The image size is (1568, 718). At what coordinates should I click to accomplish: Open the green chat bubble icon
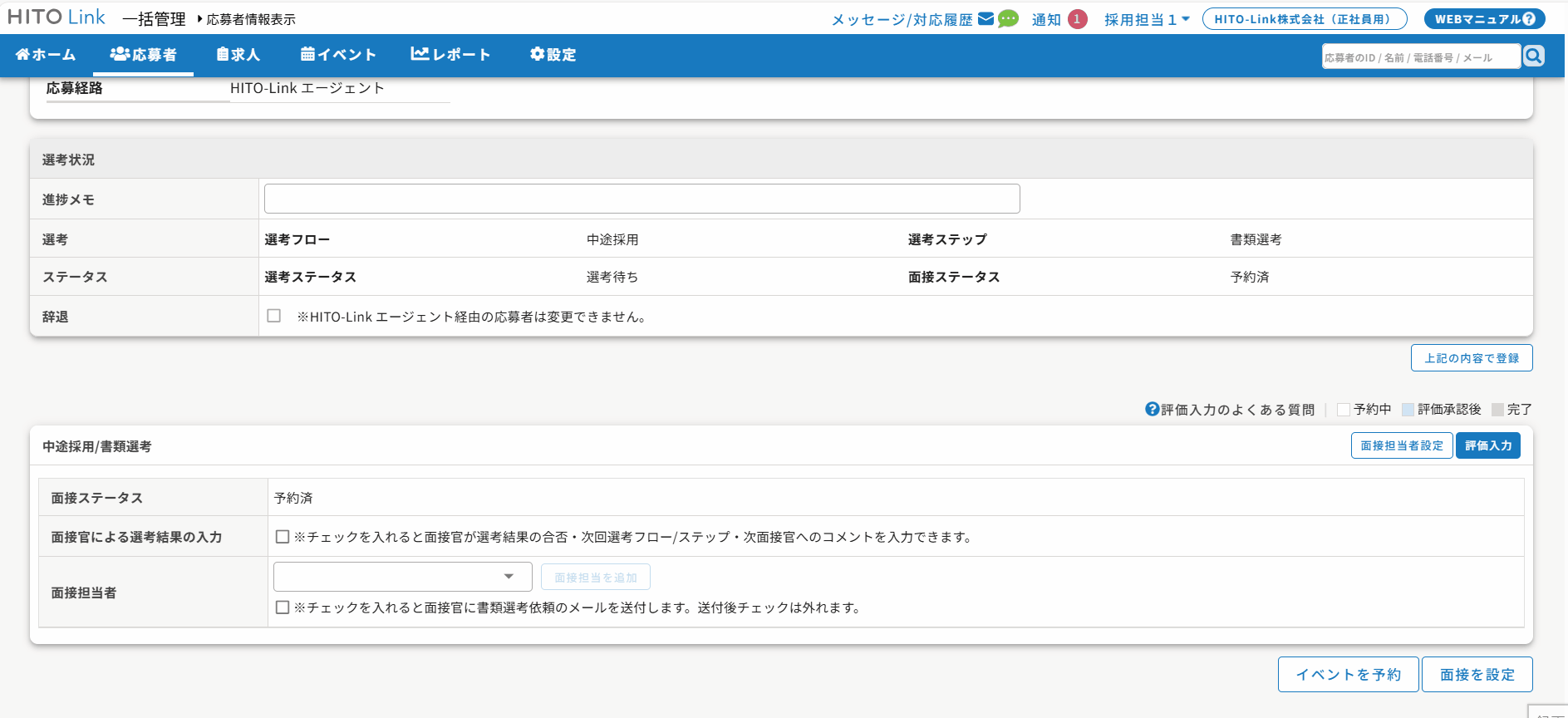click(x=1008, y=19)
